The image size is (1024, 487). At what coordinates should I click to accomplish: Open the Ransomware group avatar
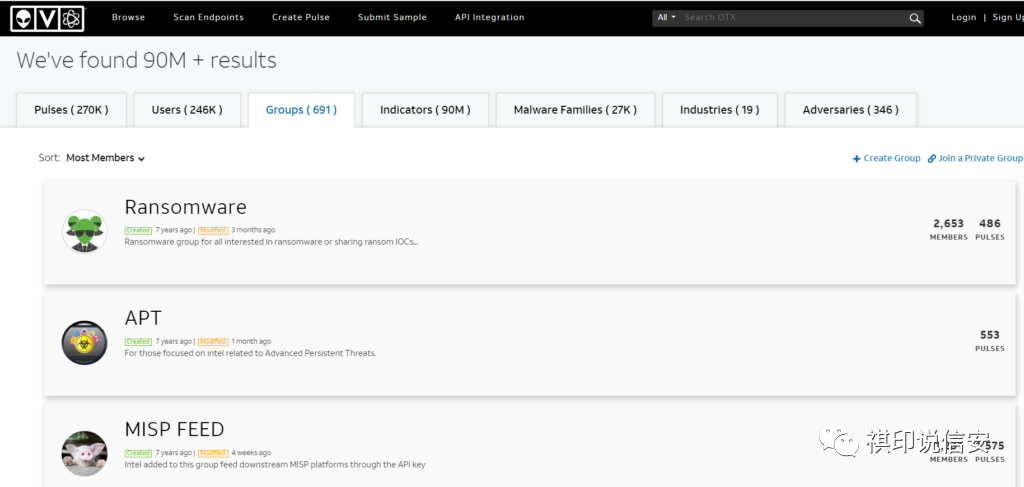tap(84, 231)
